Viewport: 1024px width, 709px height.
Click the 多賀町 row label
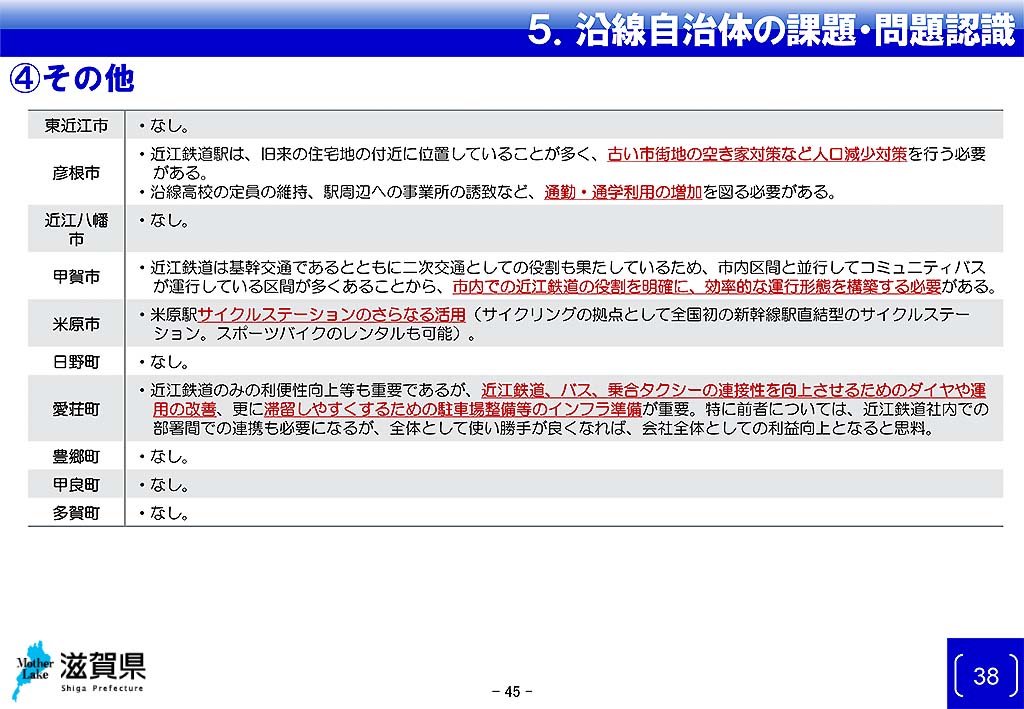click(x=76, y=513)
